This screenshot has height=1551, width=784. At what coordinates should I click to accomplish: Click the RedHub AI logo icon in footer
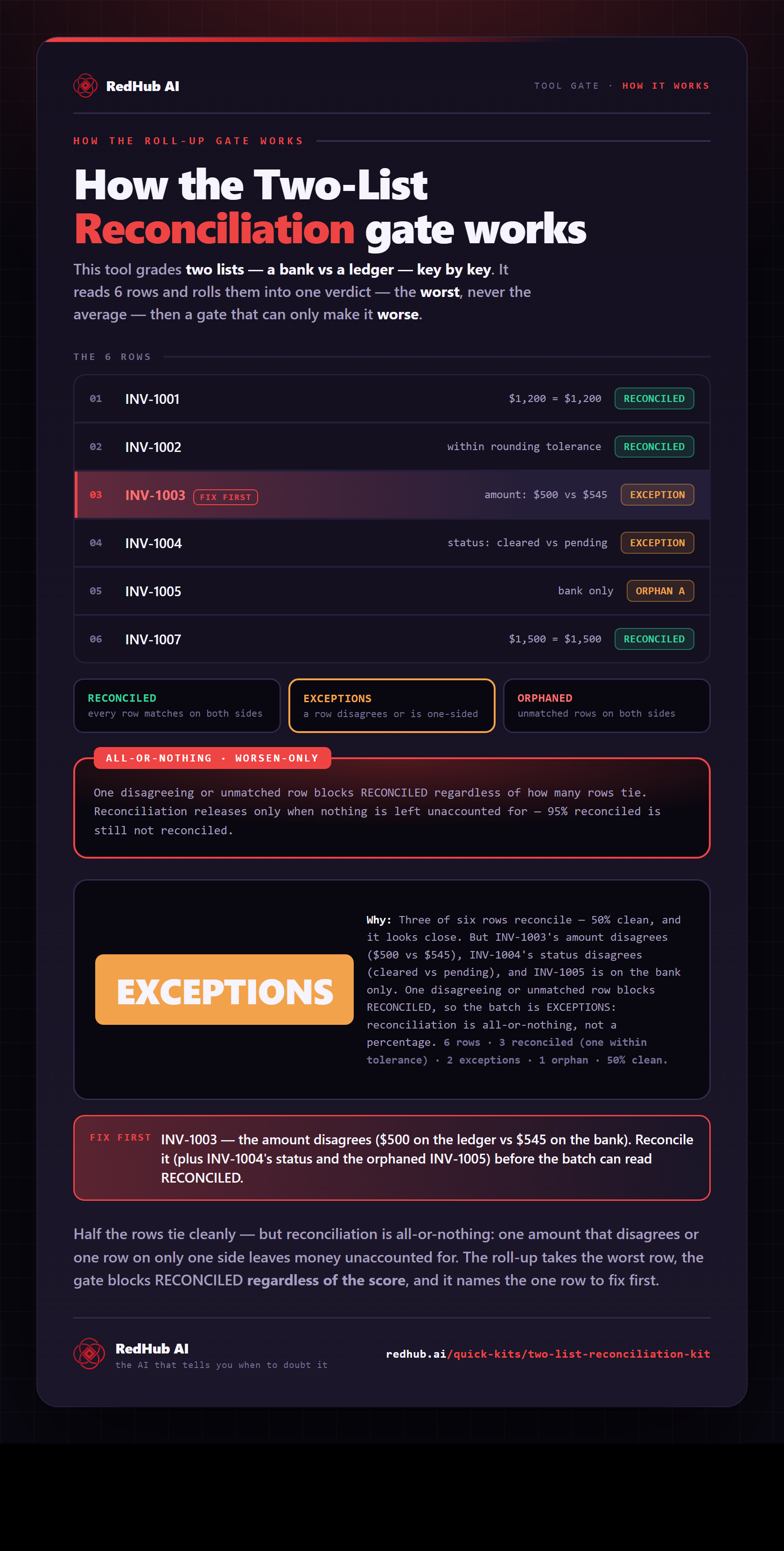click(89, 1354)
